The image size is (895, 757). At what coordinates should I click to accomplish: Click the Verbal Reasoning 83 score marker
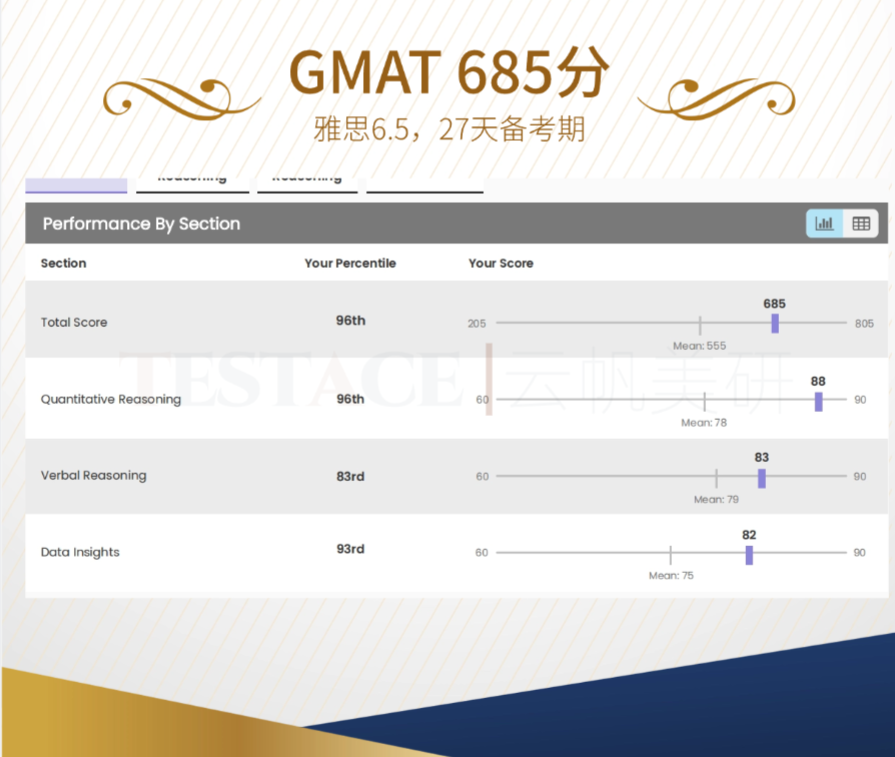761,478
